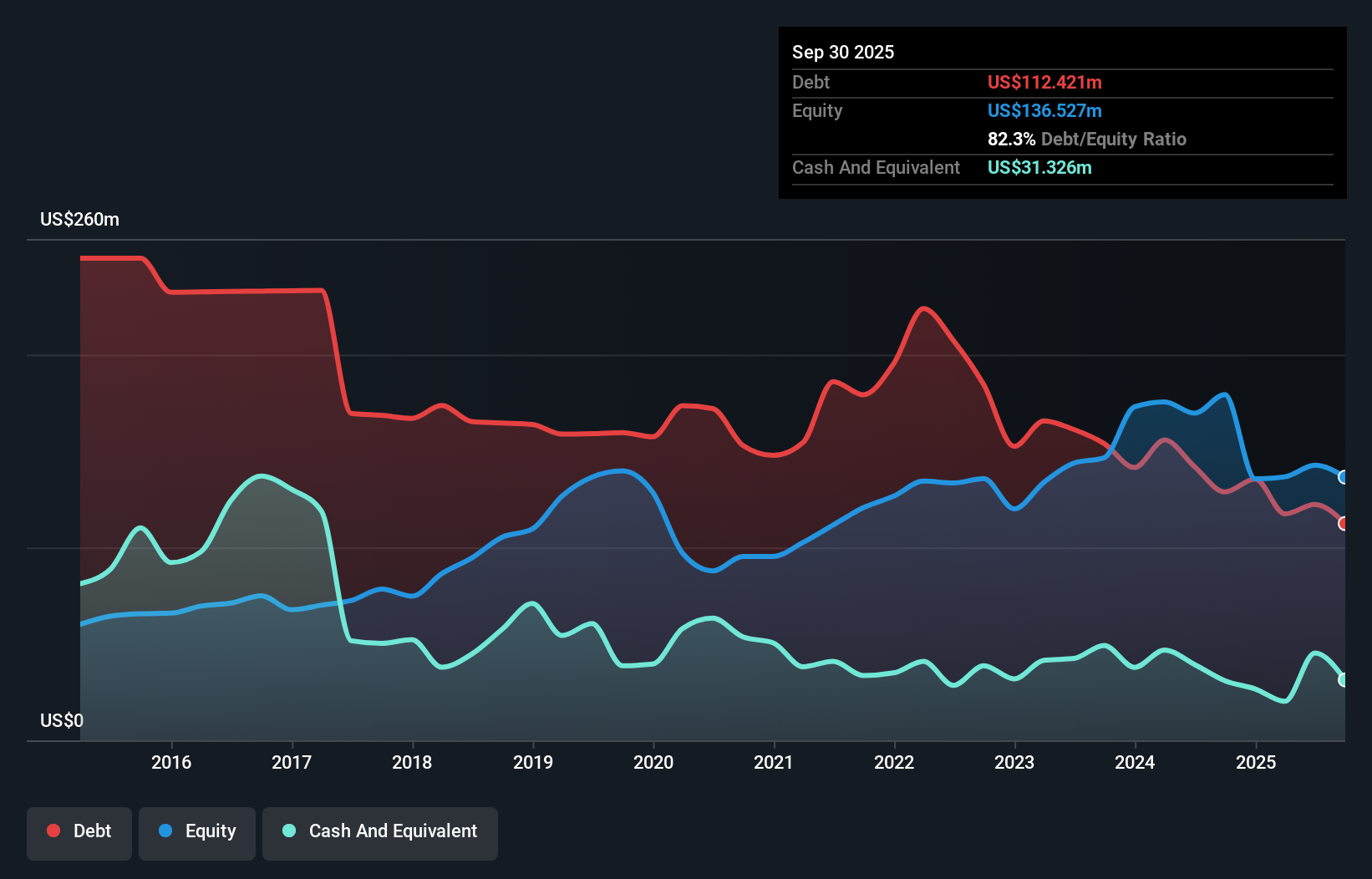Click the Debt row label in tooltip

pos(810,82)
